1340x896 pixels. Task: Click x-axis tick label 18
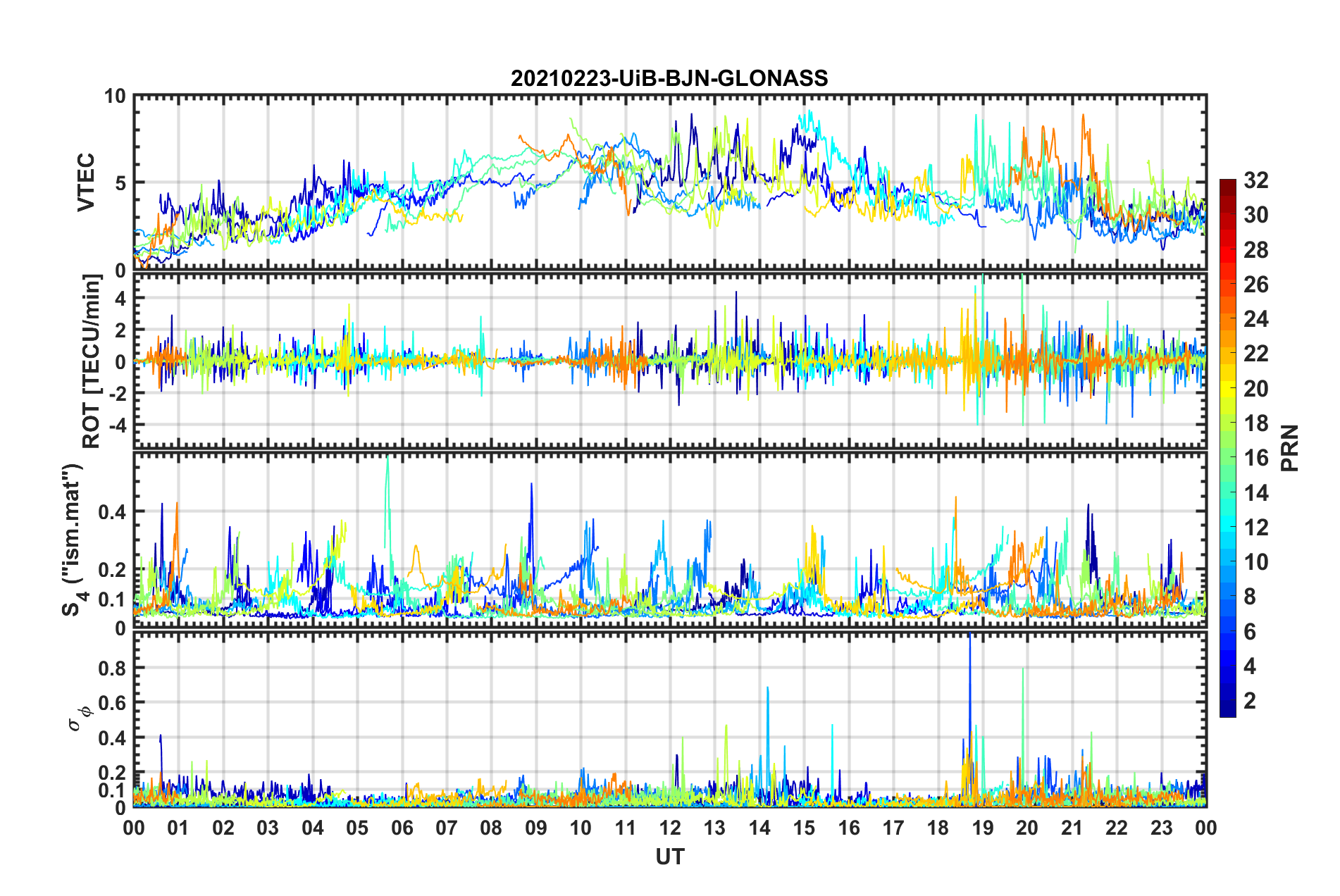[x=938, y=828]
